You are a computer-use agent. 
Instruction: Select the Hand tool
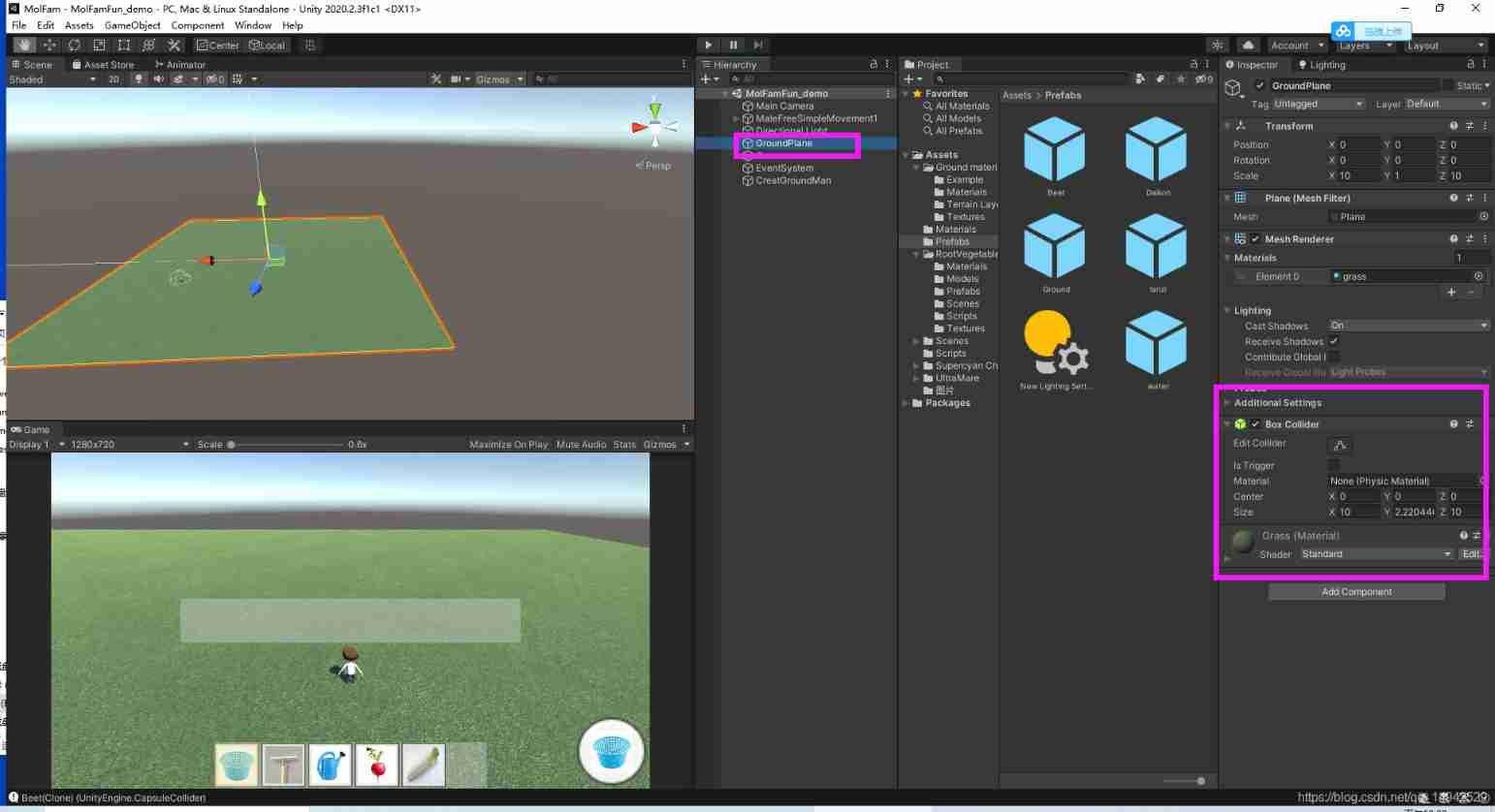(x=24, y=46)
